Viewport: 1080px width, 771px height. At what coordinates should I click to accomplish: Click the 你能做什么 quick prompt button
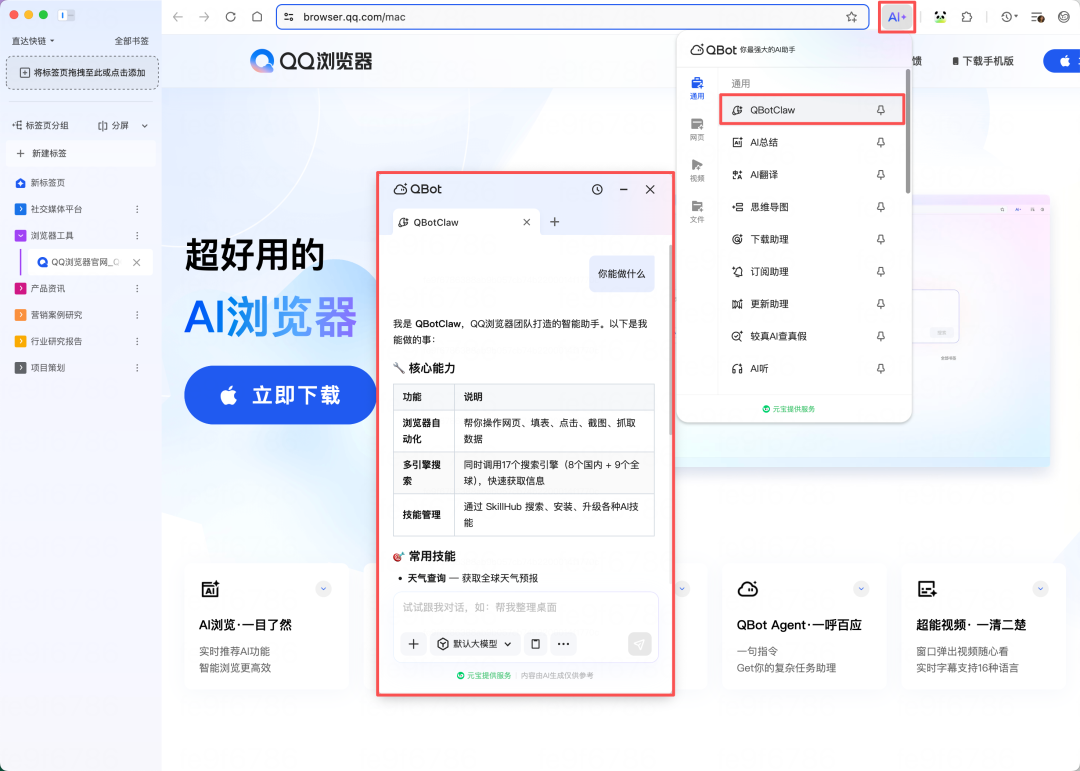pyautogui.click(x=621, y=272)
